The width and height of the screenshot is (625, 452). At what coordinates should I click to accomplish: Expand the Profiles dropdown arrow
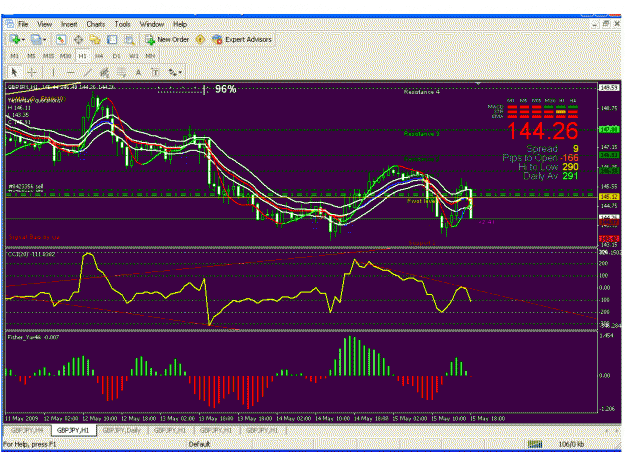click(x=44, y=40)
